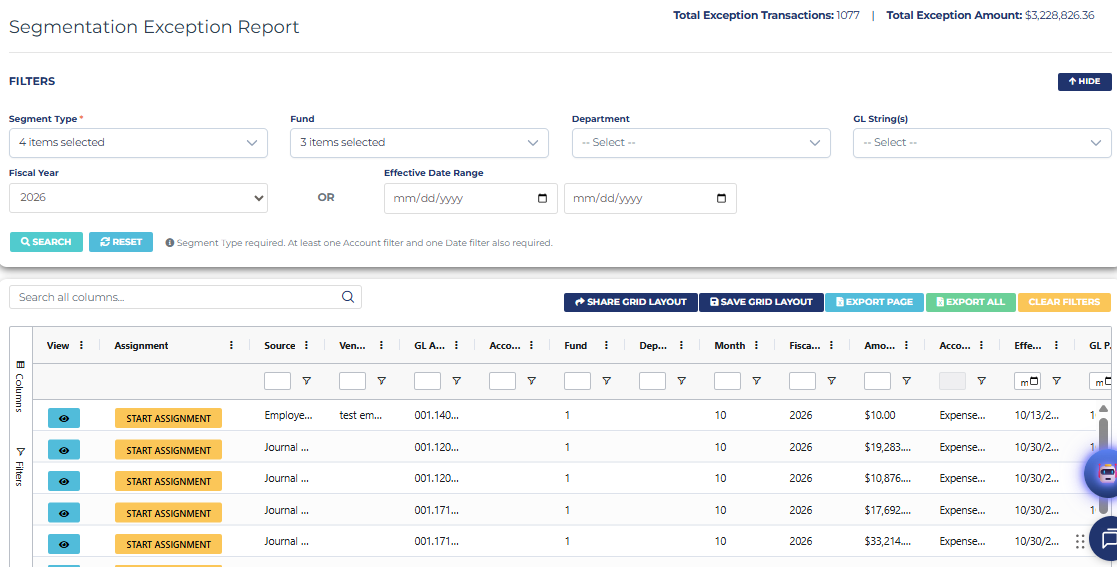Click the SEARCH button
Image resolution: width=1117 pixels, height=567 pixels.
[46, 241]
